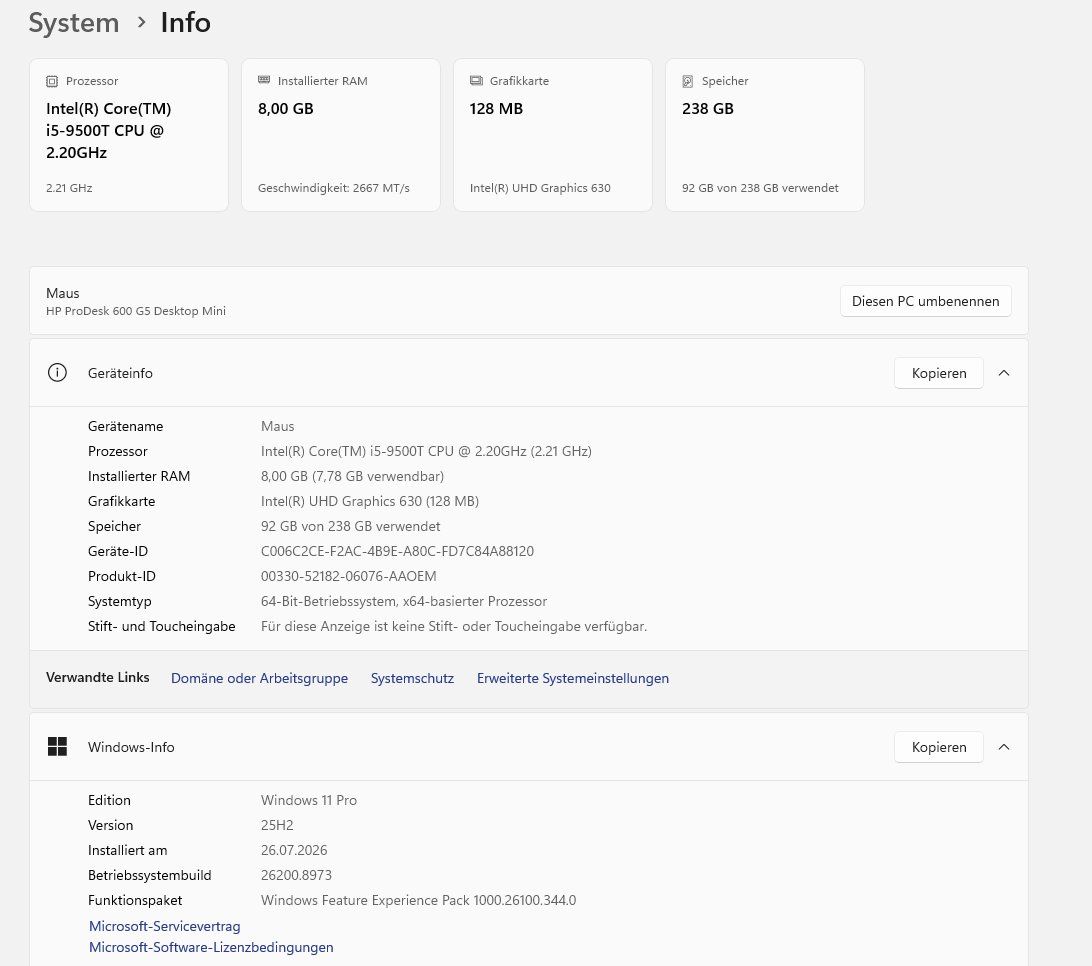
Task: Click Version value 25H2
Action: tap(277, 825)
